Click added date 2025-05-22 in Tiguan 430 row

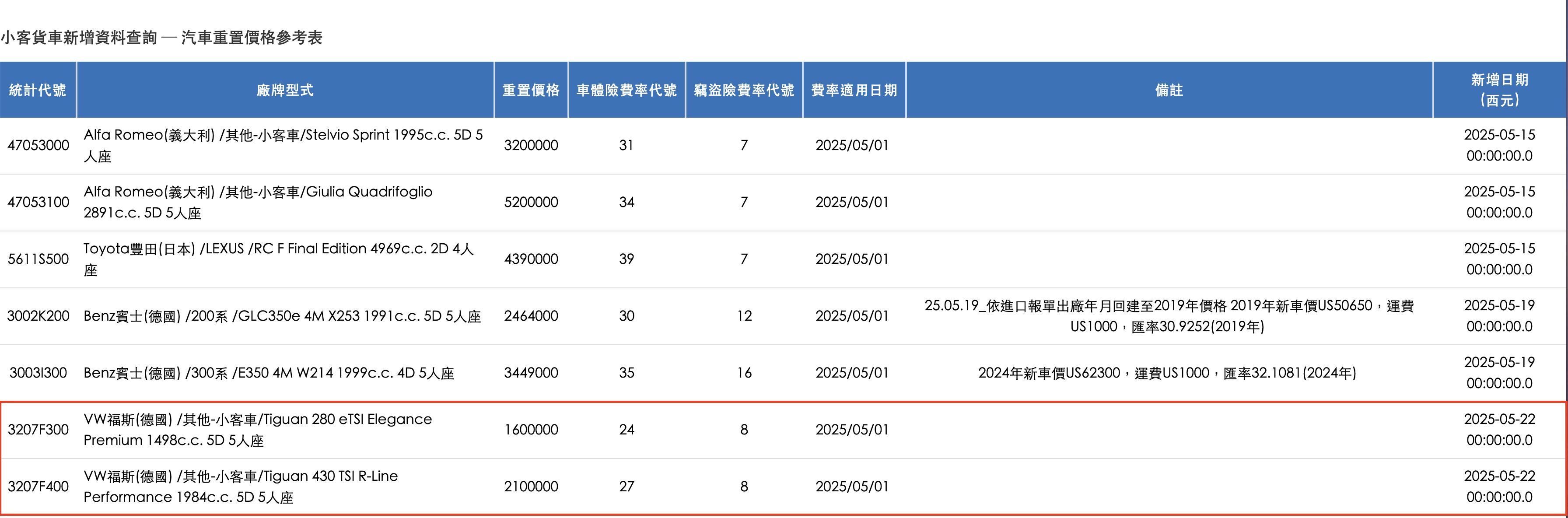click(x=1499, y=486)
